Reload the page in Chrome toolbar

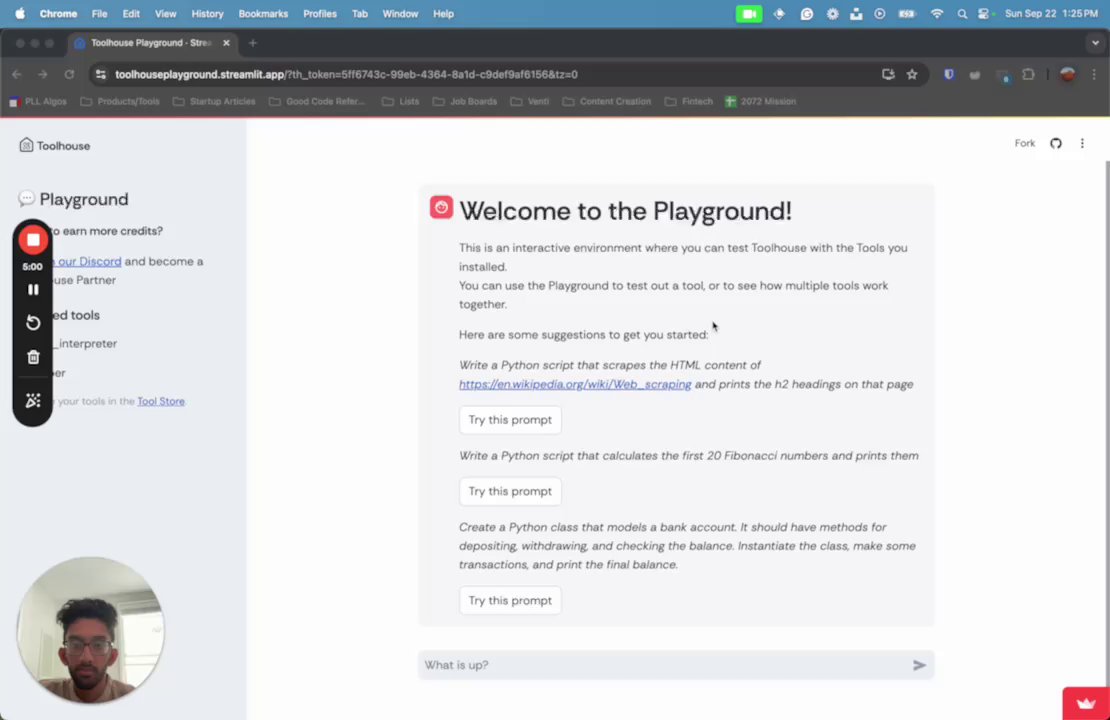[69, 74]
